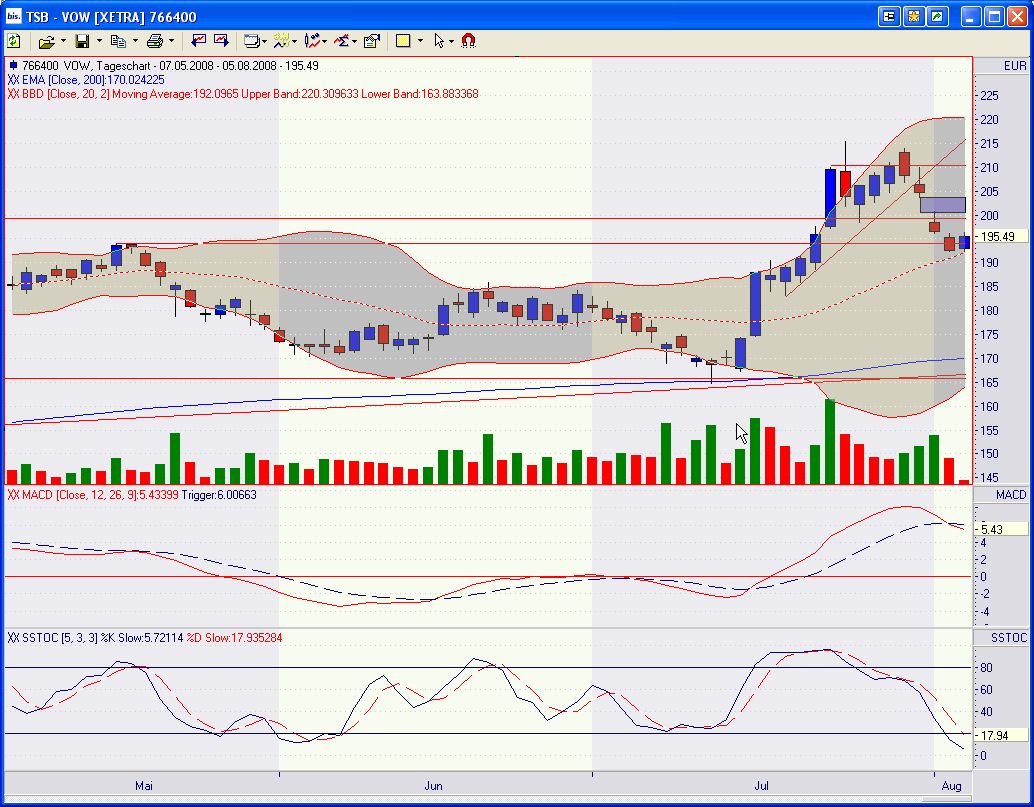Viewport: 1034px width, 807px height.
Task: Click the 'Mai' month label on time axis
Action: click(x=144, y=785)
